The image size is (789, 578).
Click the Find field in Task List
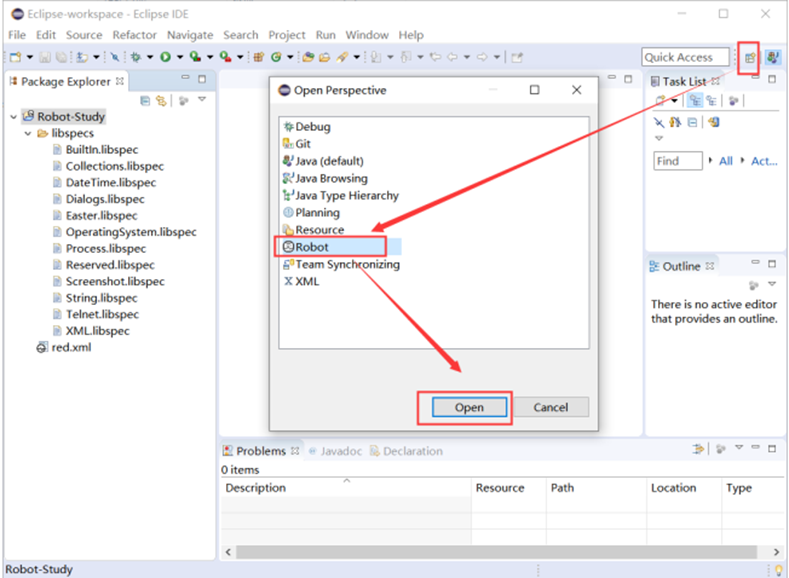coord(677,161)
